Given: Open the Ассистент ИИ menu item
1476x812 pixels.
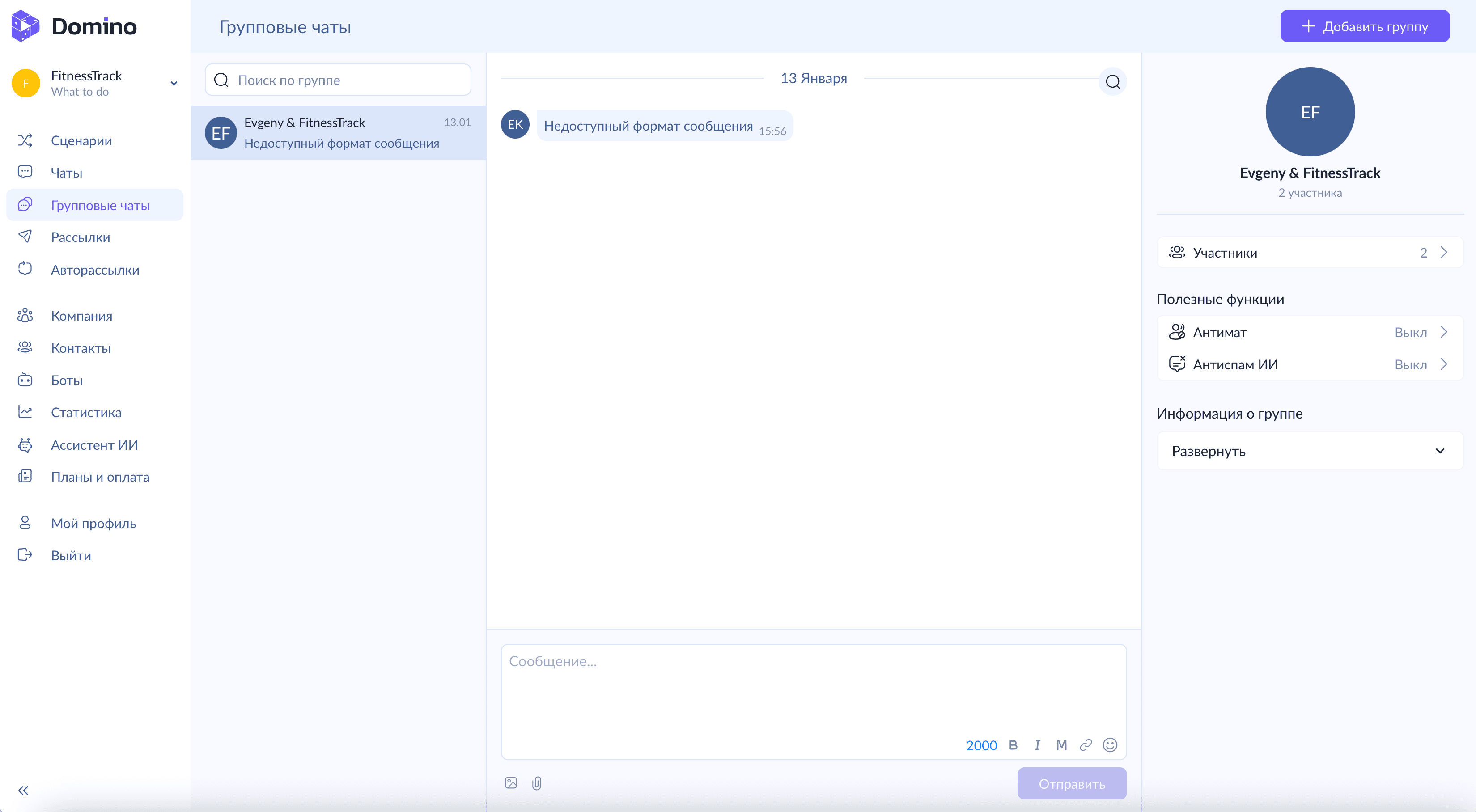Looking at the screenshot, I should tap(94, 445).
